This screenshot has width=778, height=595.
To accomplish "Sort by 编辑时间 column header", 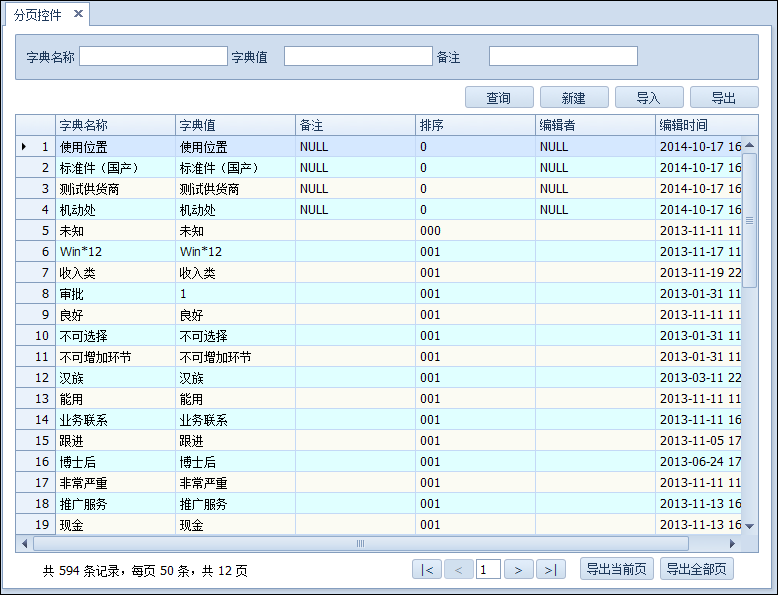I will [707, 125].
